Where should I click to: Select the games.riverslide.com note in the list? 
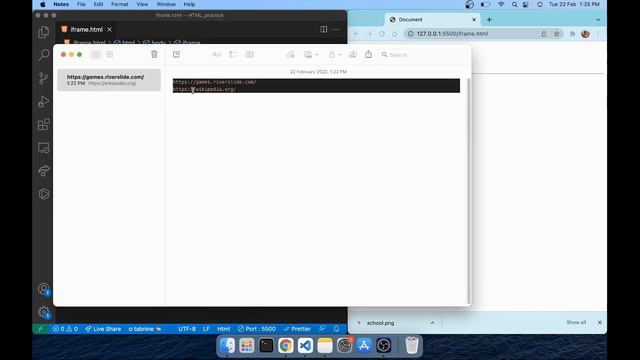tap(109, 80)
